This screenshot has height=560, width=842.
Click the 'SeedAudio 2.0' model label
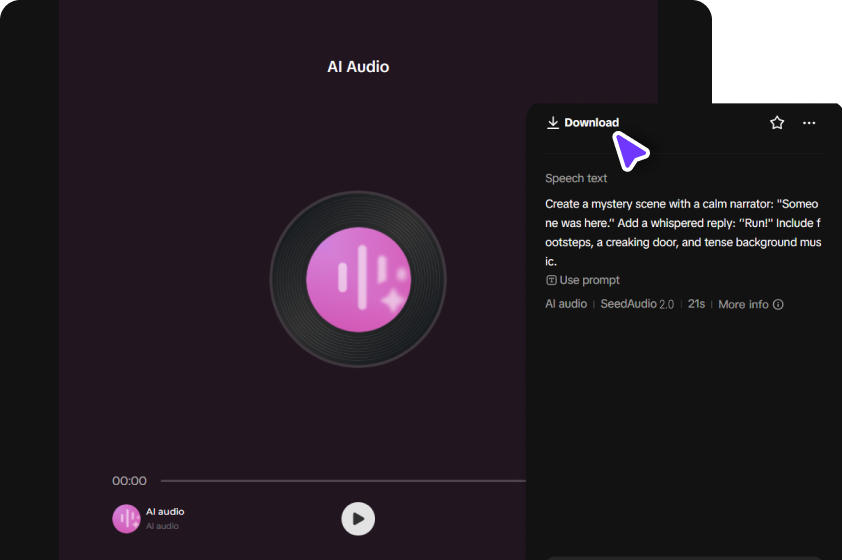point(637,304)
